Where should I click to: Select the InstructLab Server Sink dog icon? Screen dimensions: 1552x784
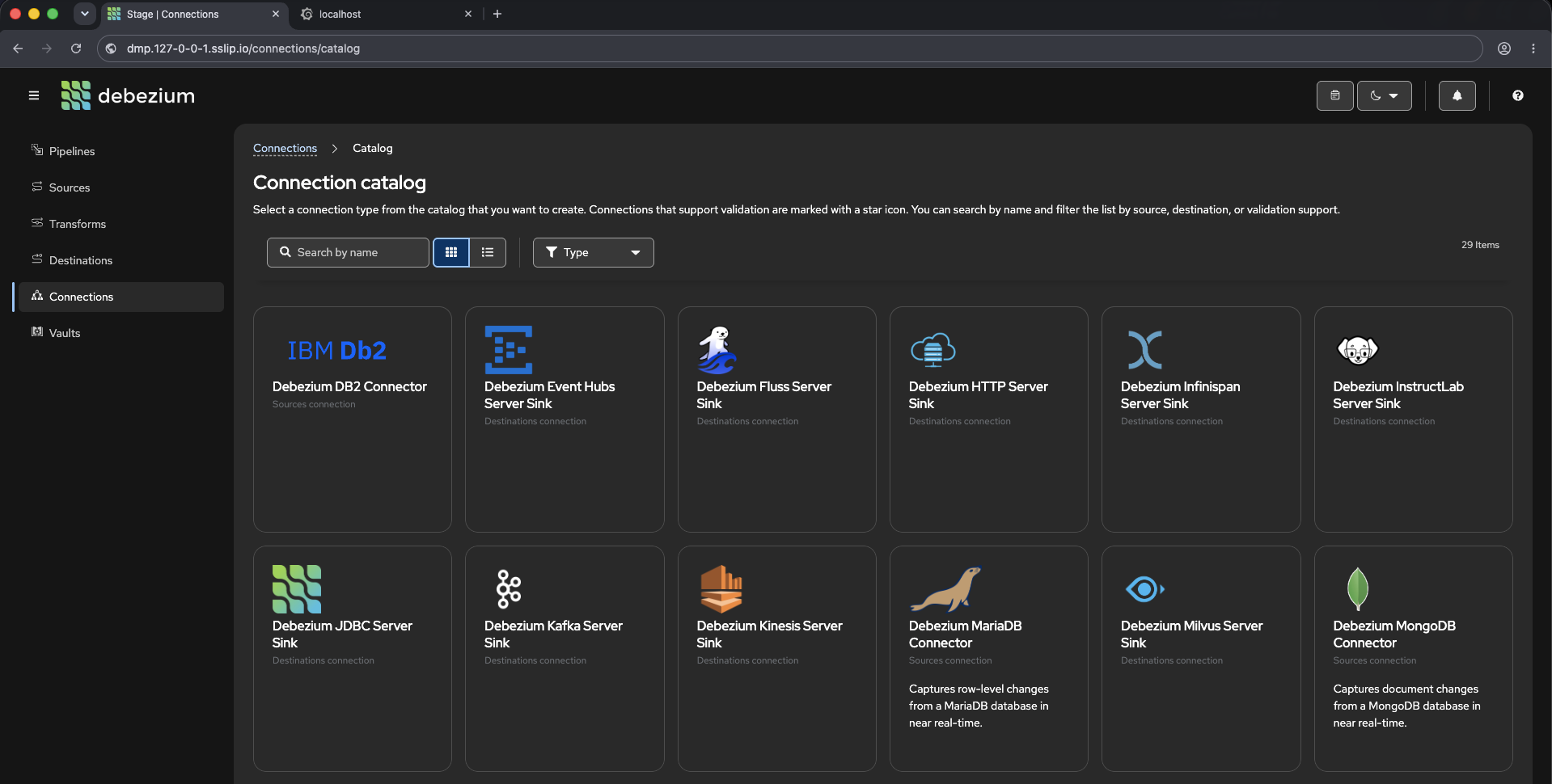[x=1357, y=349]
